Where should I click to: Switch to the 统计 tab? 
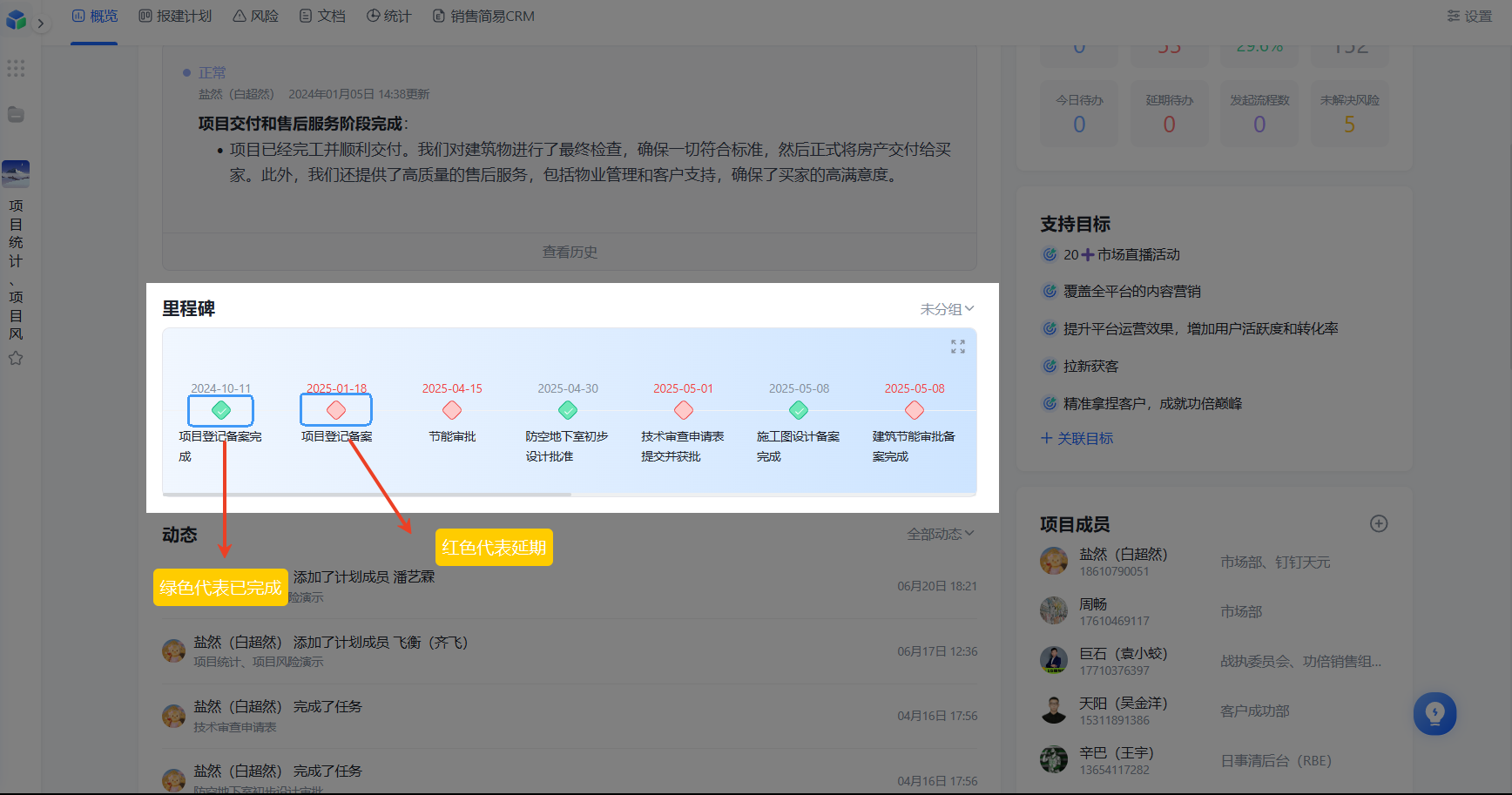(388, 16)
